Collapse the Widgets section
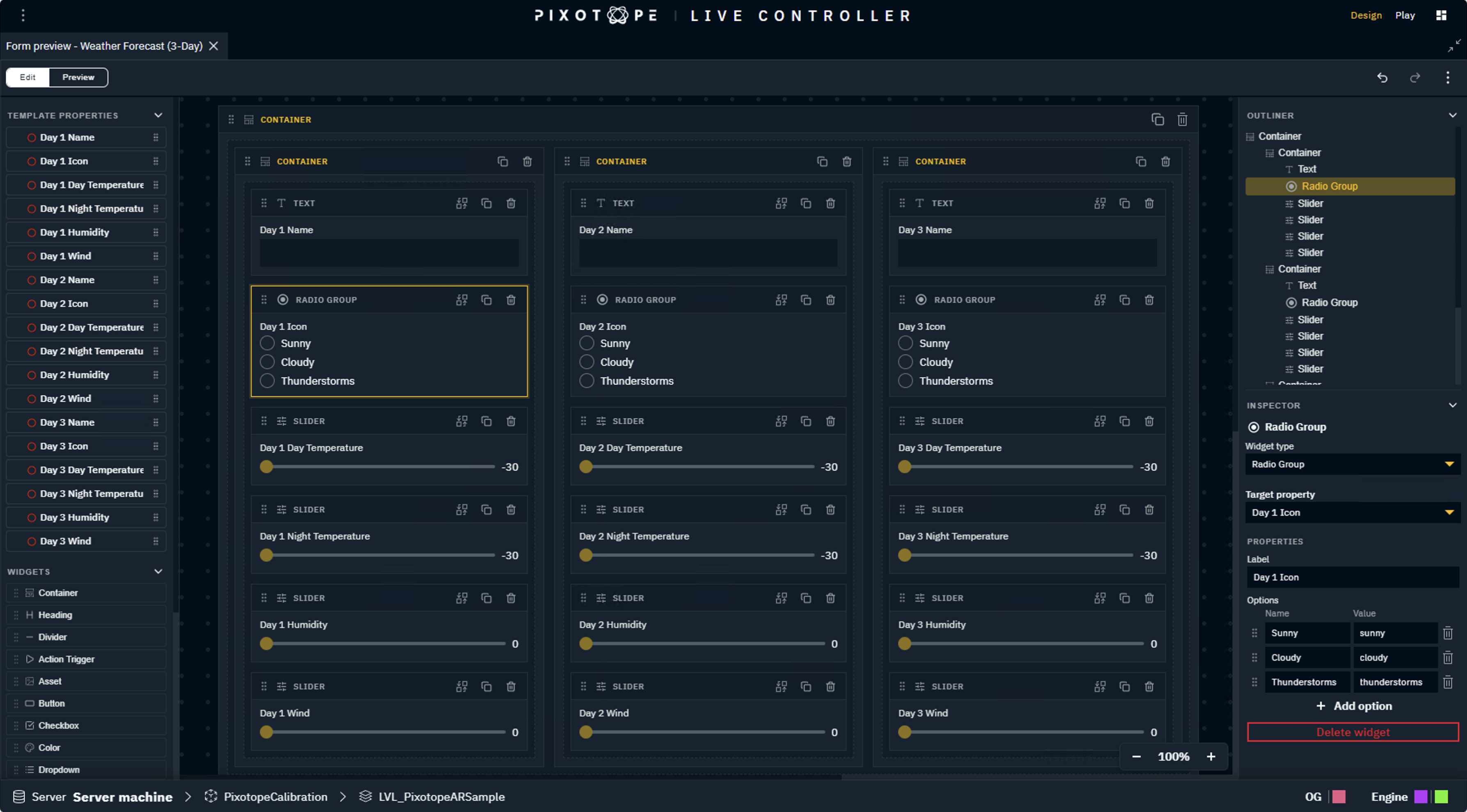 point(158,572)
